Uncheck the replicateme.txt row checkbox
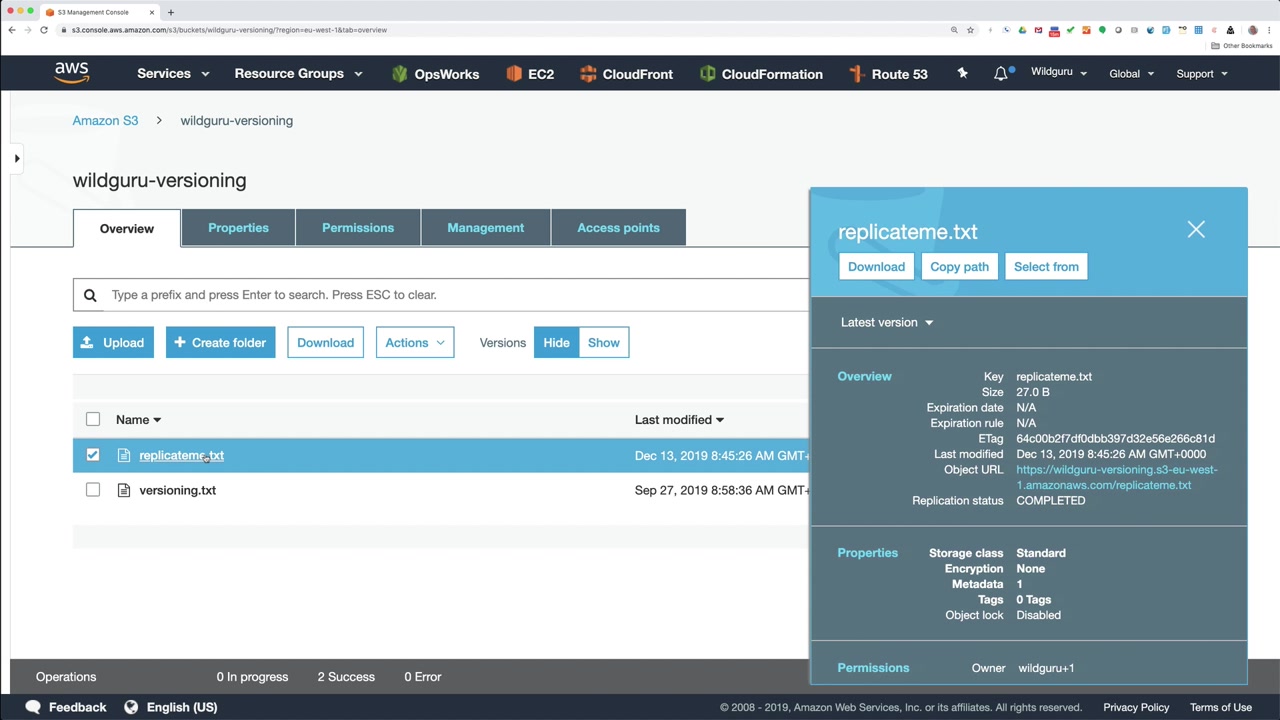1280x720 pixels. click(x=93, y=455)
